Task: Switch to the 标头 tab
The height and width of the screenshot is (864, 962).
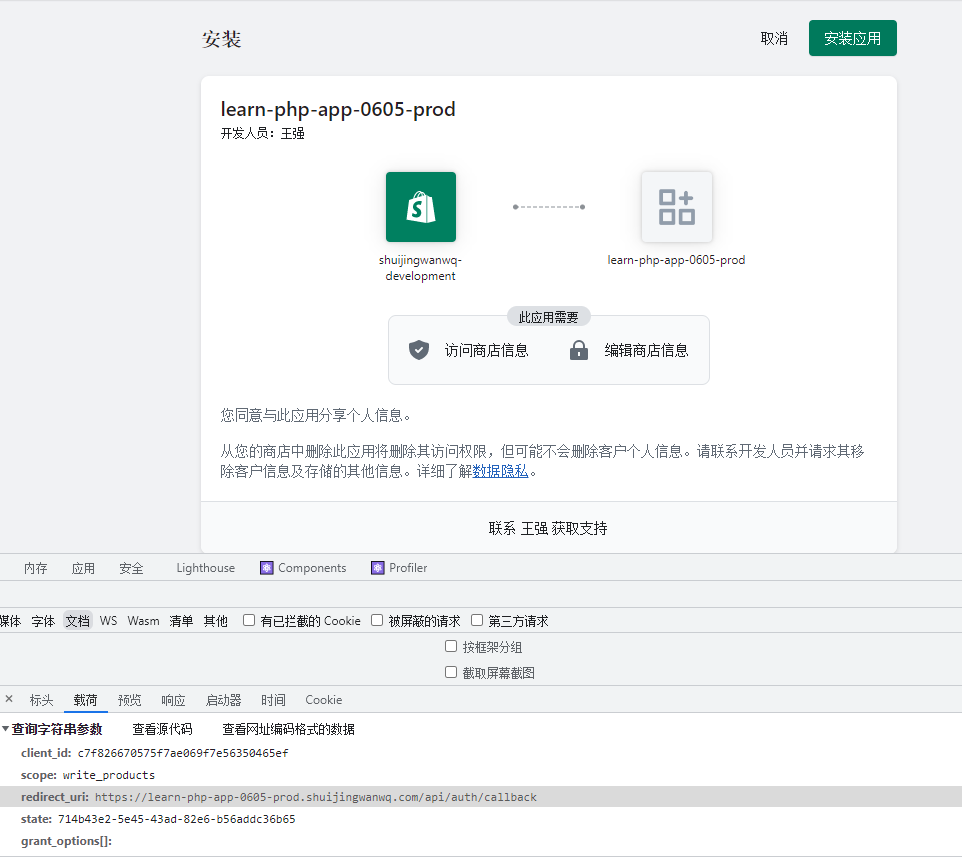Action: click(x=41, y=700)
